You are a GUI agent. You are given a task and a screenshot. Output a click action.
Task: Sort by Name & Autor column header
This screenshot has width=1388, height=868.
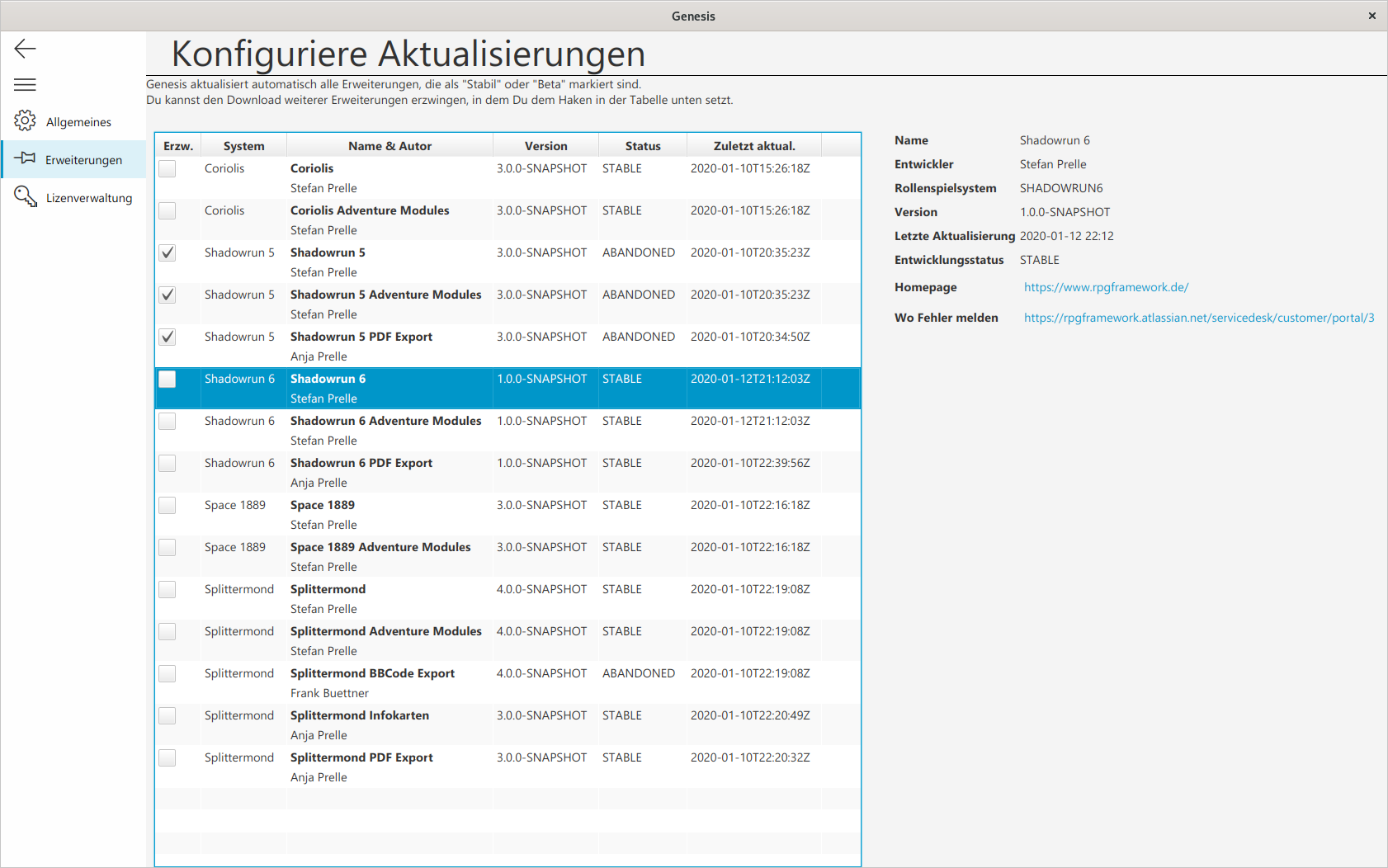coord(389,146)
